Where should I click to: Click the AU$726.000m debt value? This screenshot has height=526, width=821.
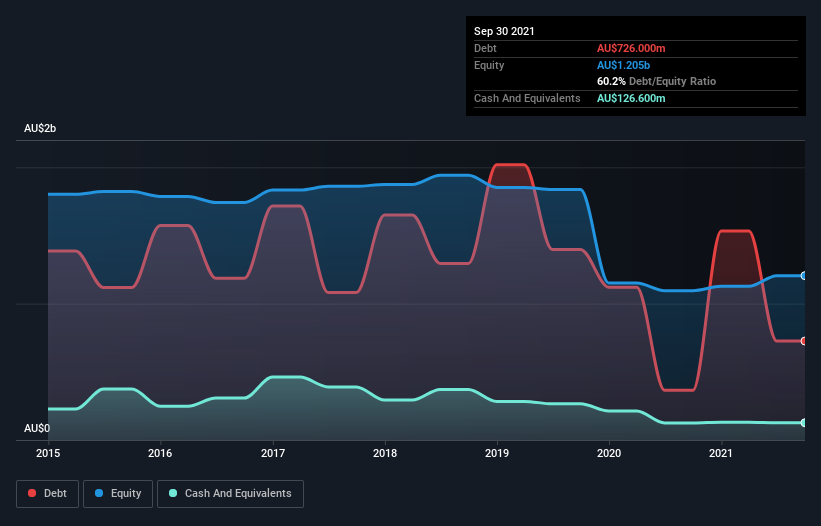tap(631, 48)
